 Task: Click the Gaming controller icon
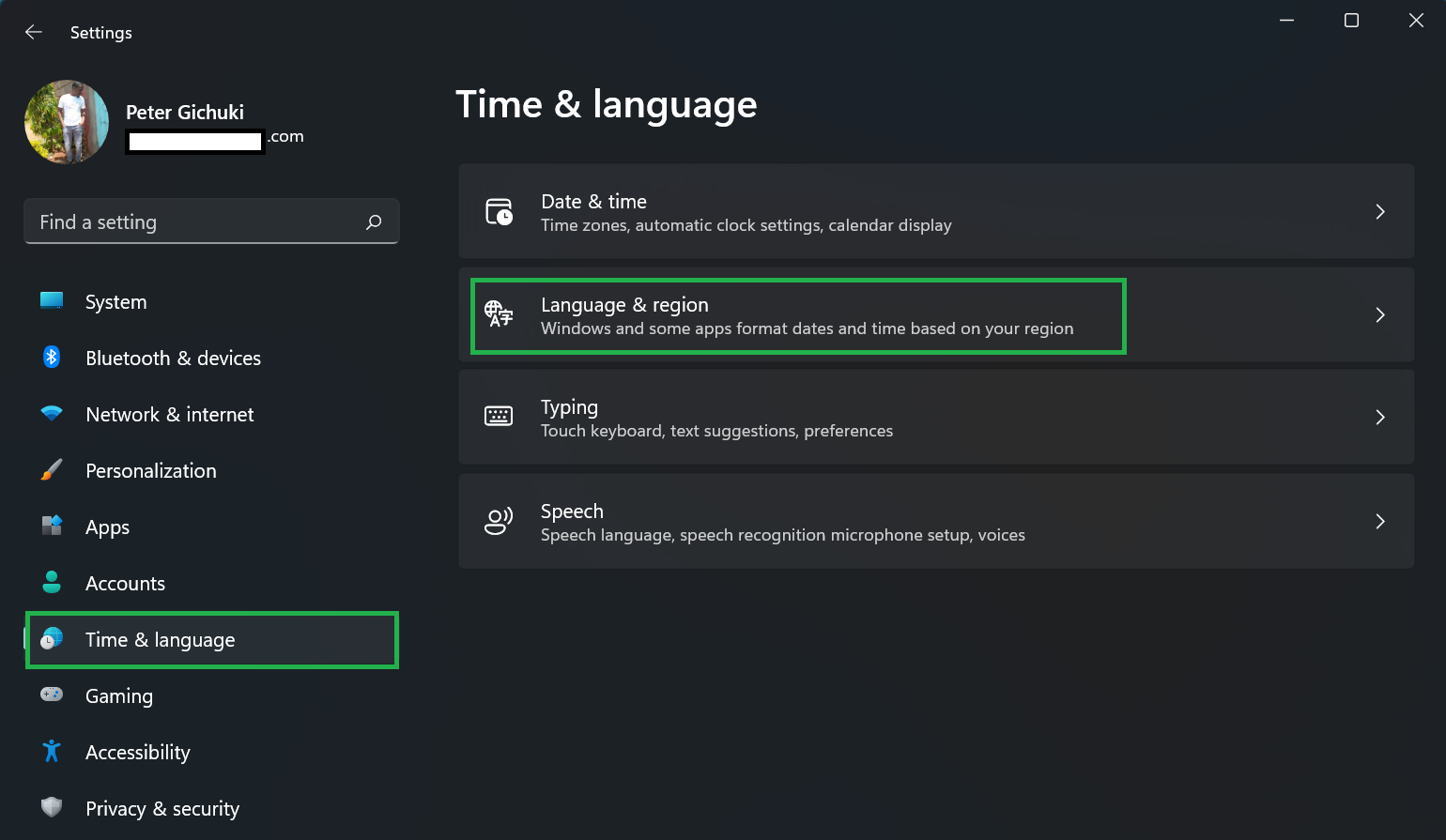[x=52, y=695]
